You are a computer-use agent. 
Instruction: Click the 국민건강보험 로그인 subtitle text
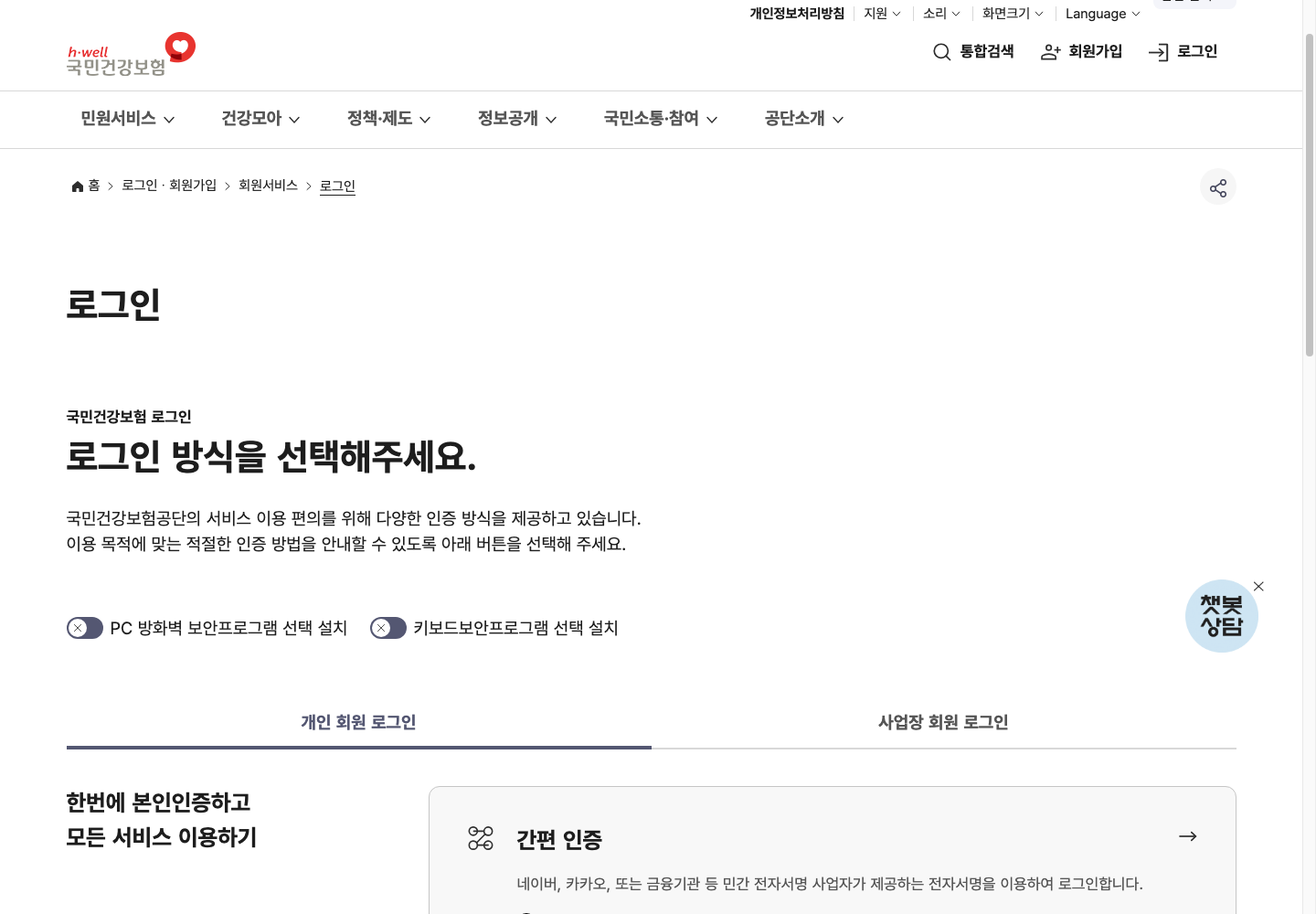pyautogui.click(x=129, y=417)
